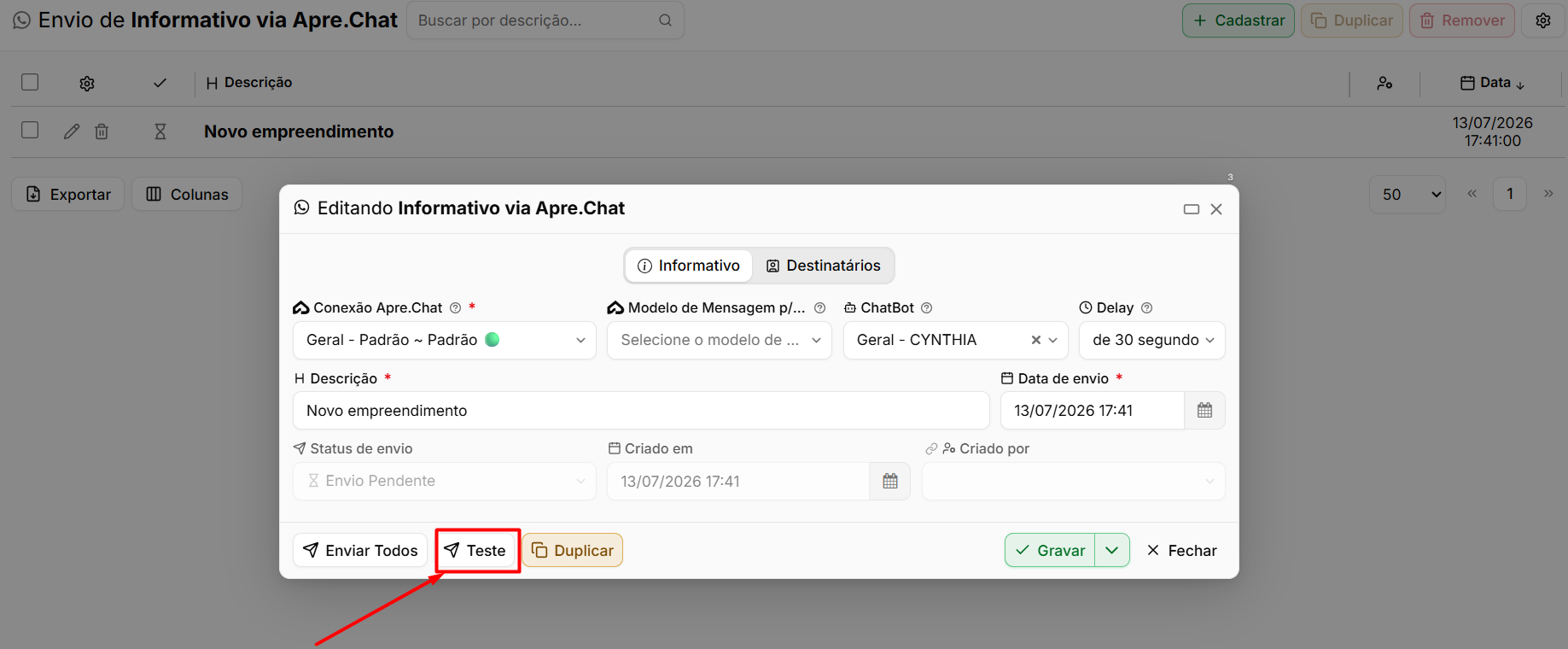Click the user column header icon
This screenshot has width=1568, height=649.
click(x=1384, y=83)
